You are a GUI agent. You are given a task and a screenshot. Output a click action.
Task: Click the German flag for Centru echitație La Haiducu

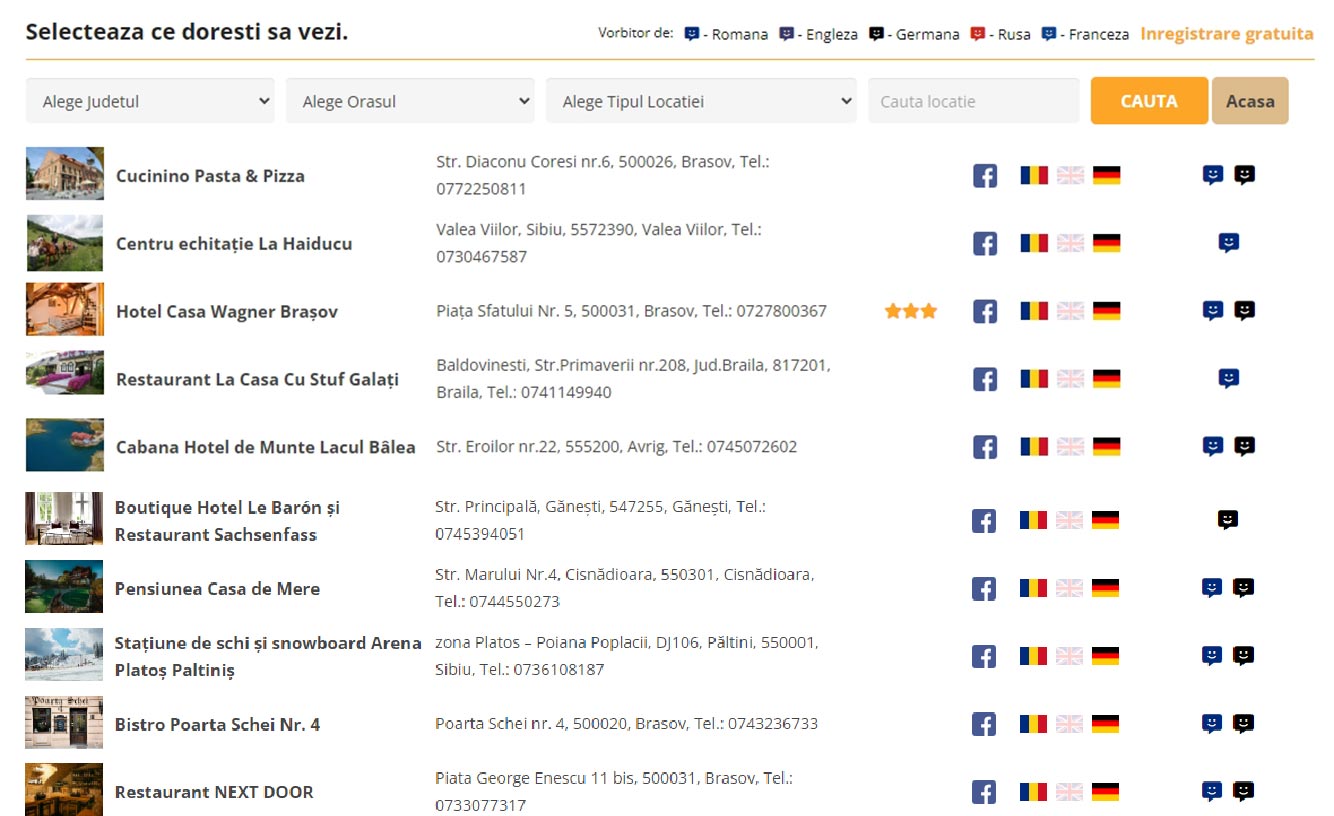pyautogui.click(x=1106, y=243)
